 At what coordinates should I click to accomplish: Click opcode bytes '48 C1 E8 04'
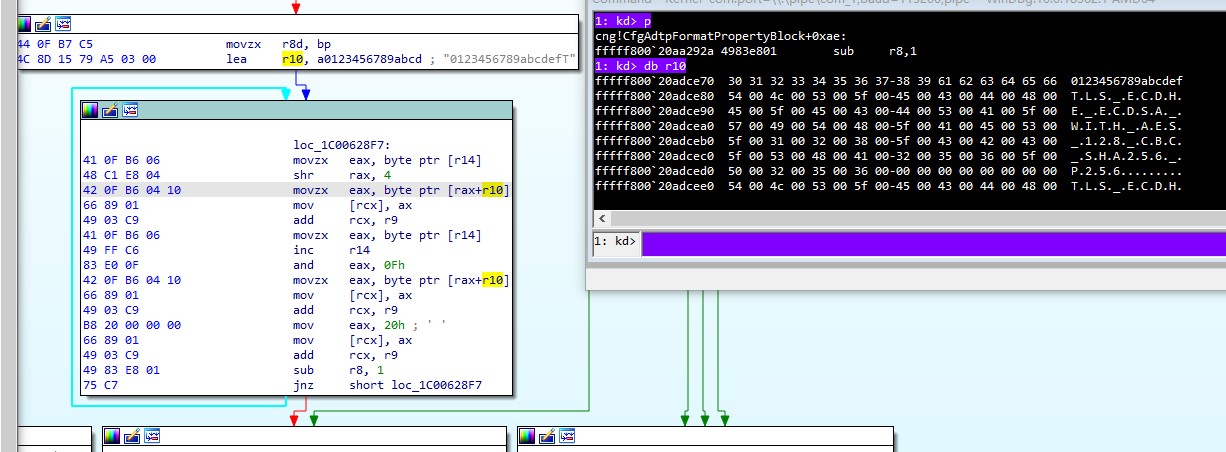click(x=121, y=175)
